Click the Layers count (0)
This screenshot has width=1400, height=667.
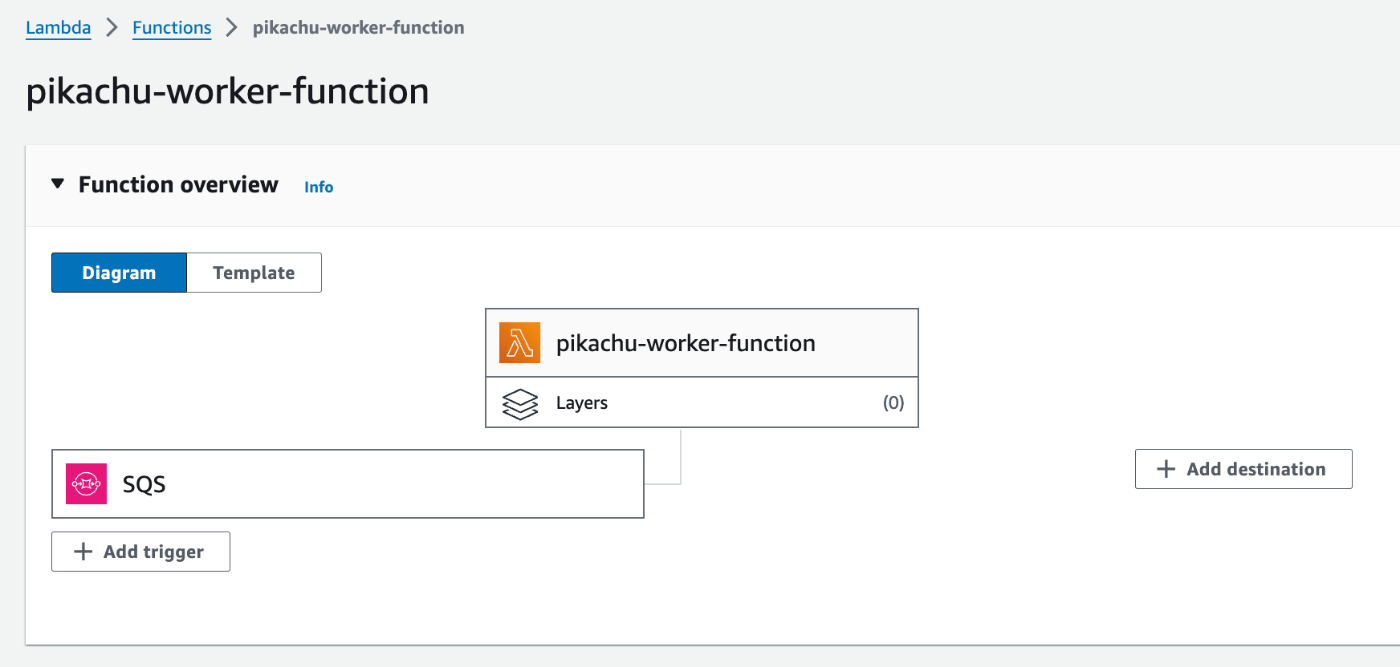tap(893, 403)
